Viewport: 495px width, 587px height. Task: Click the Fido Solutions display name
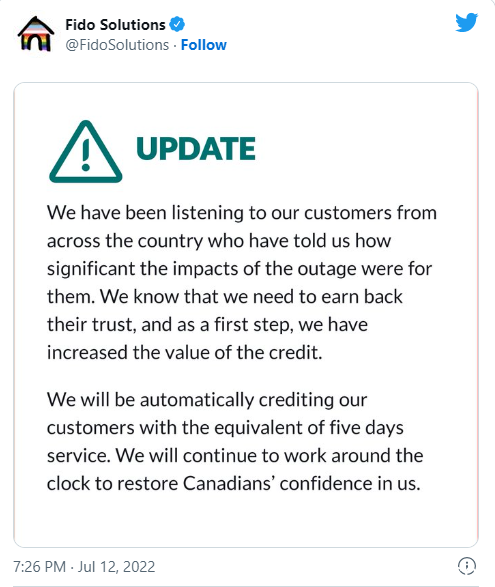coord(115,25)
